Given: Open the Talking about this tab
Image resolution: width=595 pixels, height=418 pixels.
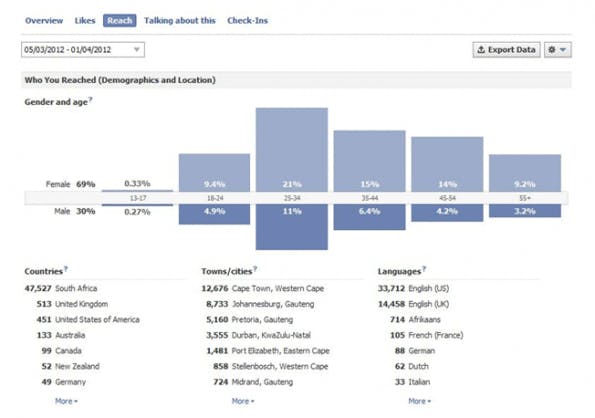Looking at the screenshot, I should (x=180, y=20).
